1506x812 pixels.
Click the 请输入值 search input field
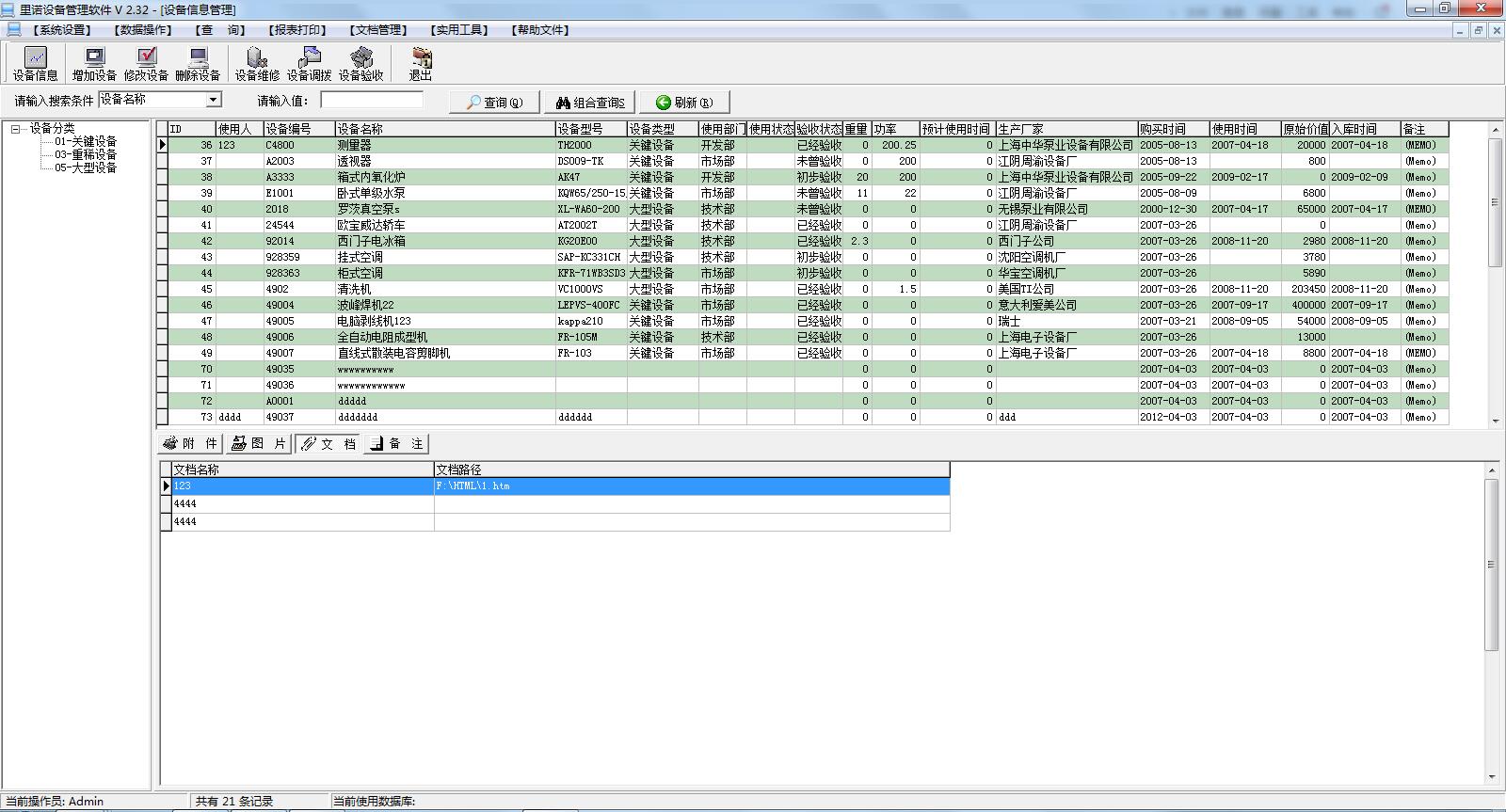[x=372, y=100]
